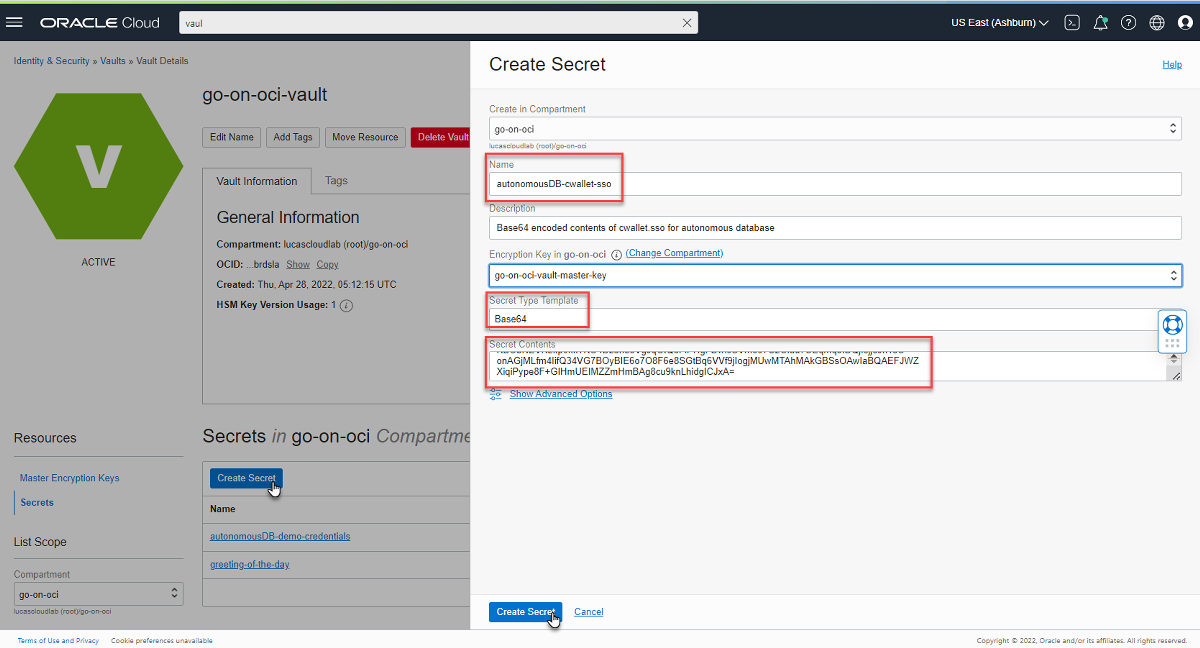1200x648 pixels.
Task: Open autonomousDB-demo-credentials secret
Action: tap(280, 536)
